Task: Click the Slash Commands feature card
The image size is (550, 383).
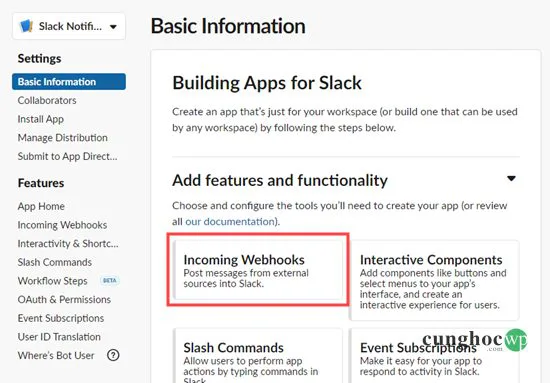Action: pos(258,356)
